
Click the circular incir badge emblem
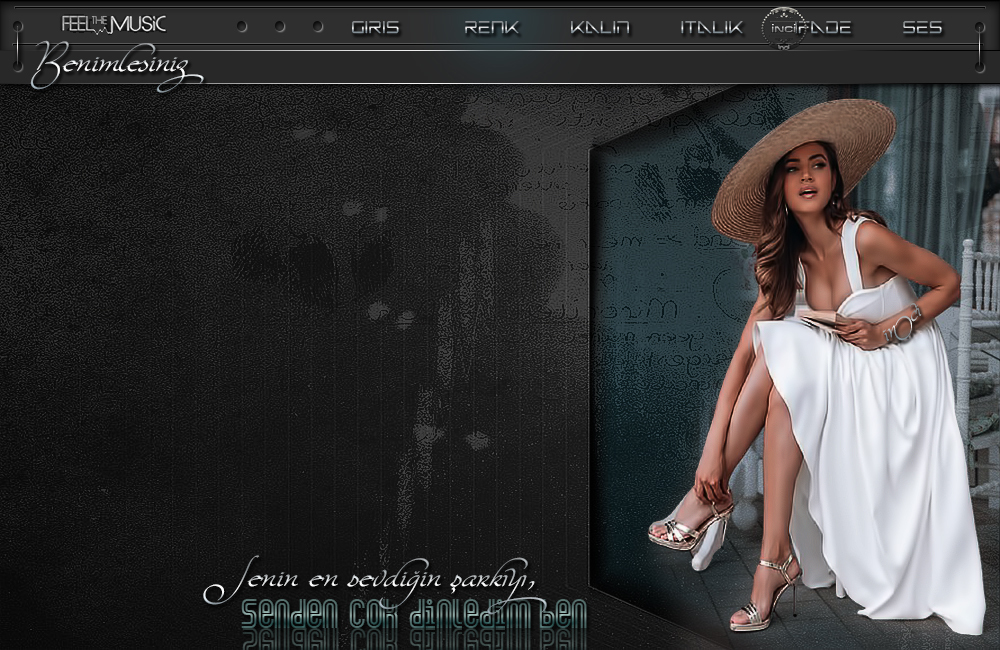point(783,28)
